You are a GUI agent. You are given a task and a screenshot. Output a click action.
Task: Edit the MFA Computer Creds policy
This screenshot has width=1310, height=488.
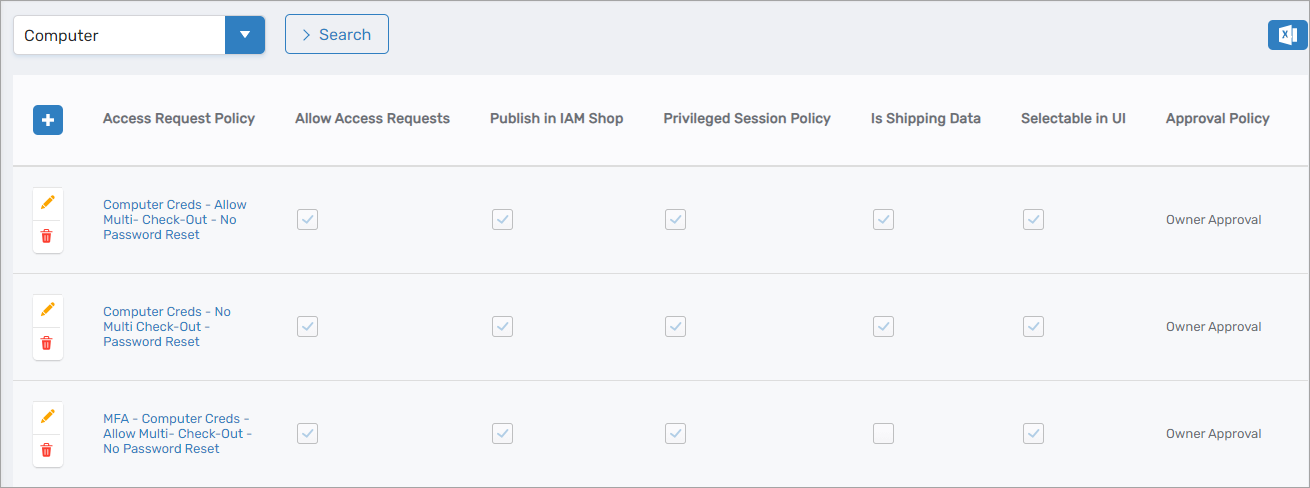pyautogui.click(x=47, y=417)
